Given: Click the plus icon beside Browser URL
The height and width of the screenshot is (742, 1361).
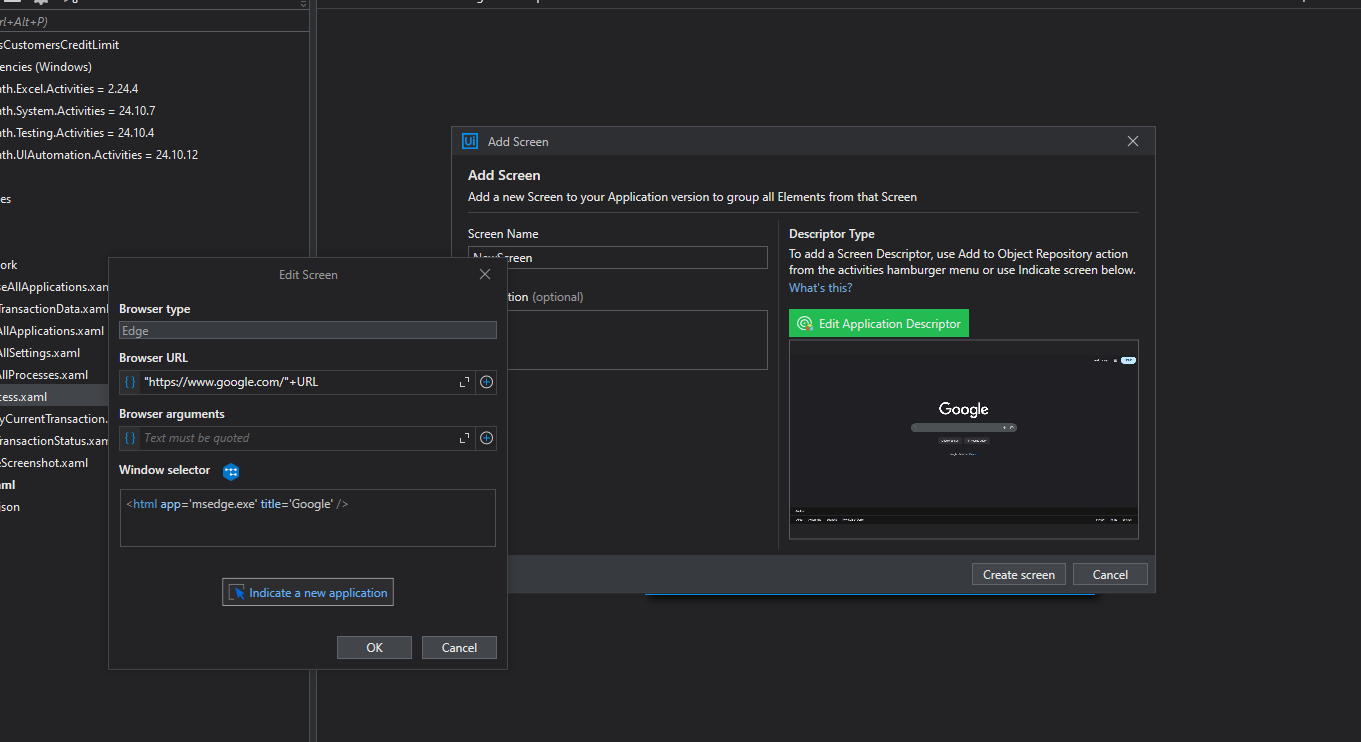Looking at the screenshot, I should pyautogui.click(x=486, y=381).
